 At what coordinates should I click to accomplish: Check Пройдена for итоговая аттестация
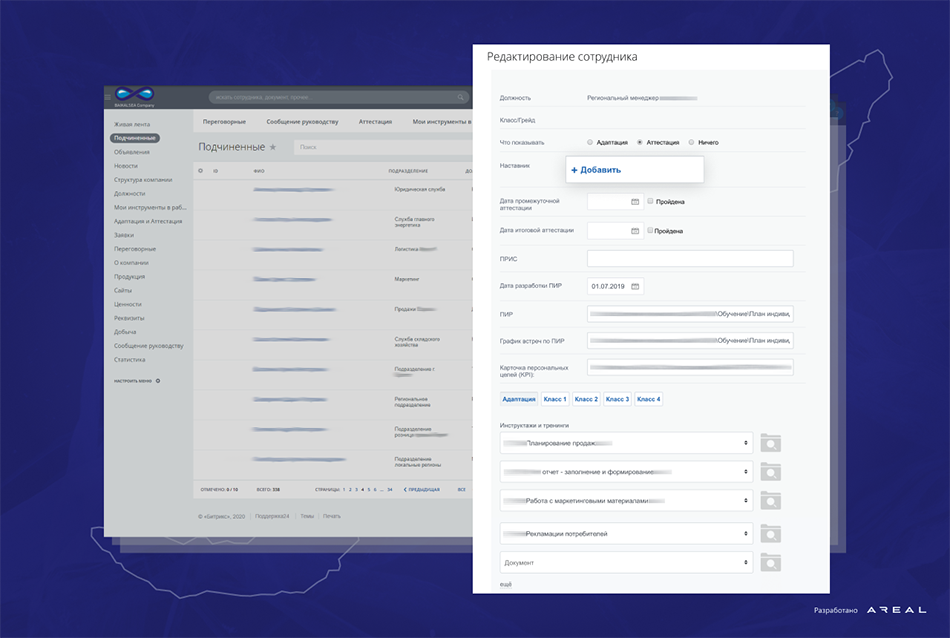[x=650, y=230]
